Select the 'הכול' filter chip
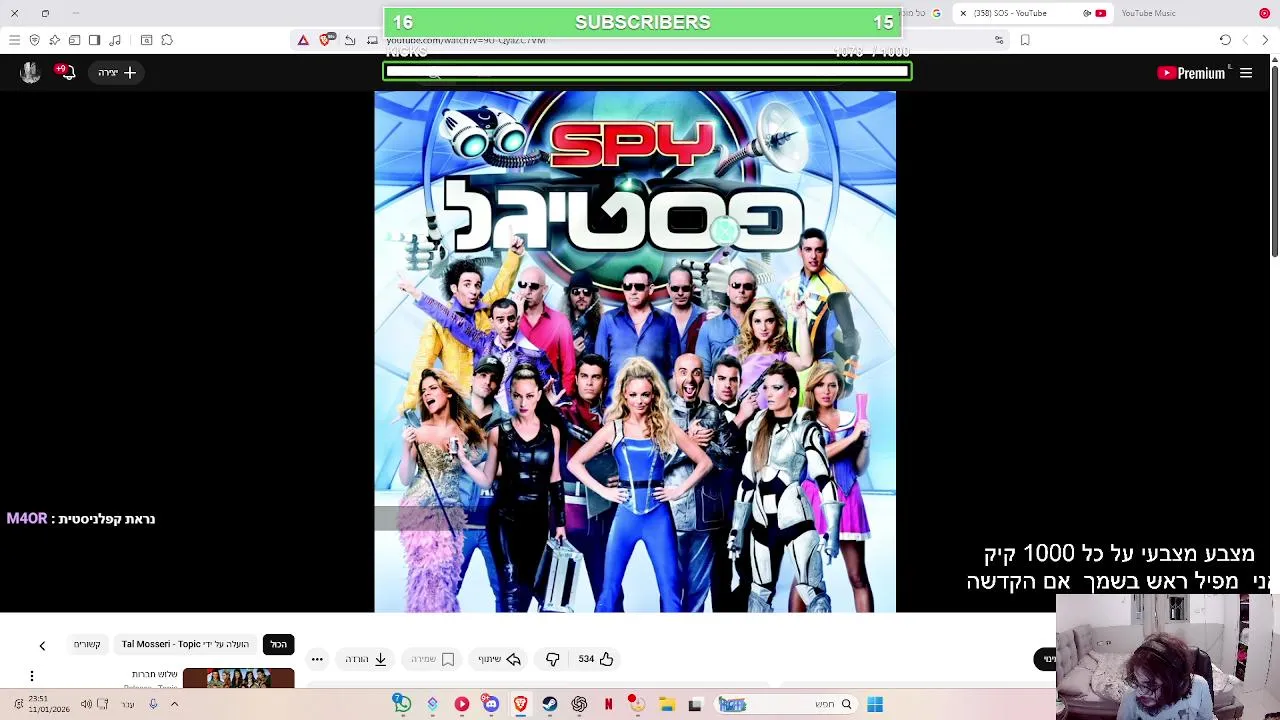Image resolution: width=1280 pixels, height=720 pixels. 279,644
